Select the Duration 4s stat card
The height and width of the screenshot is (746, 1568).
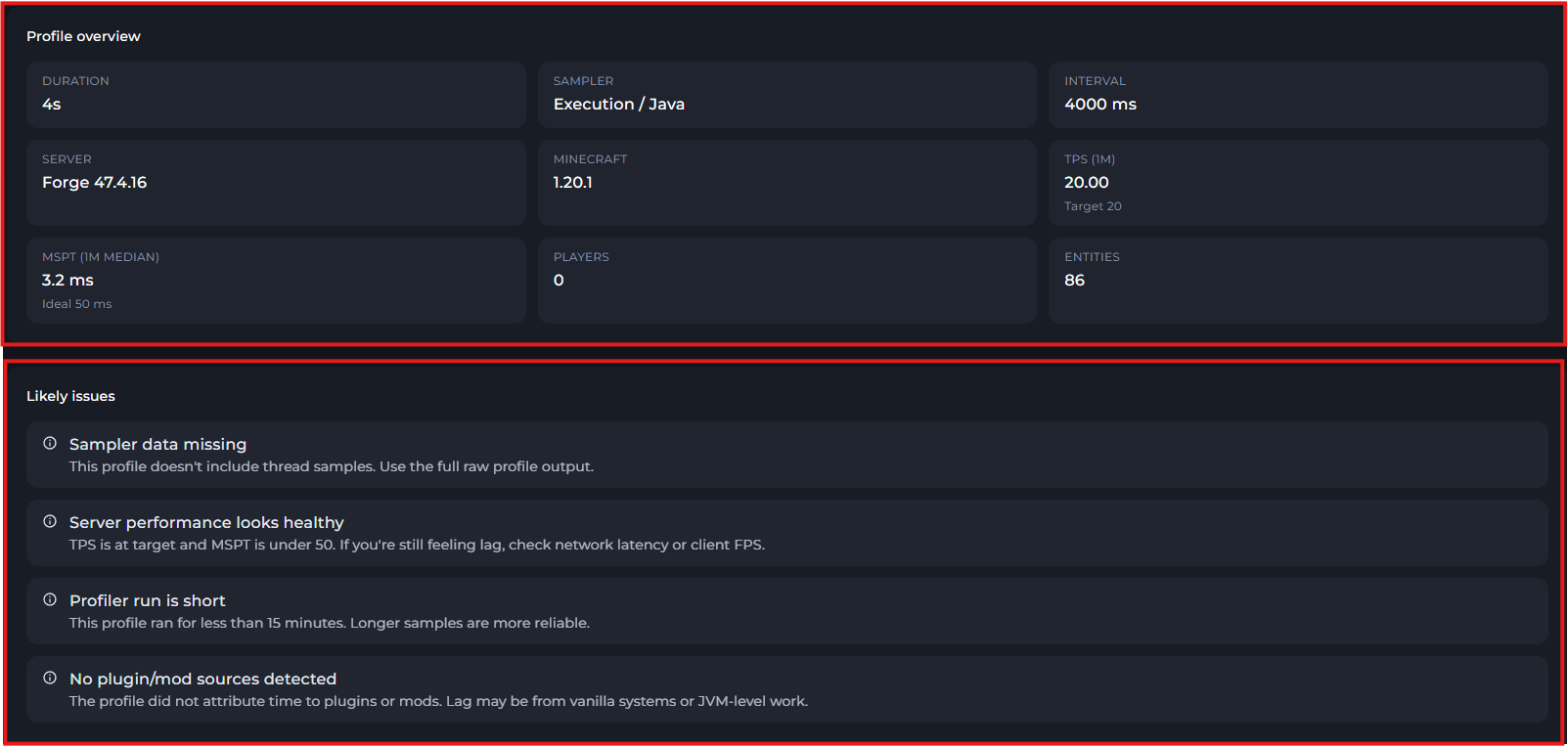point(277,95)
